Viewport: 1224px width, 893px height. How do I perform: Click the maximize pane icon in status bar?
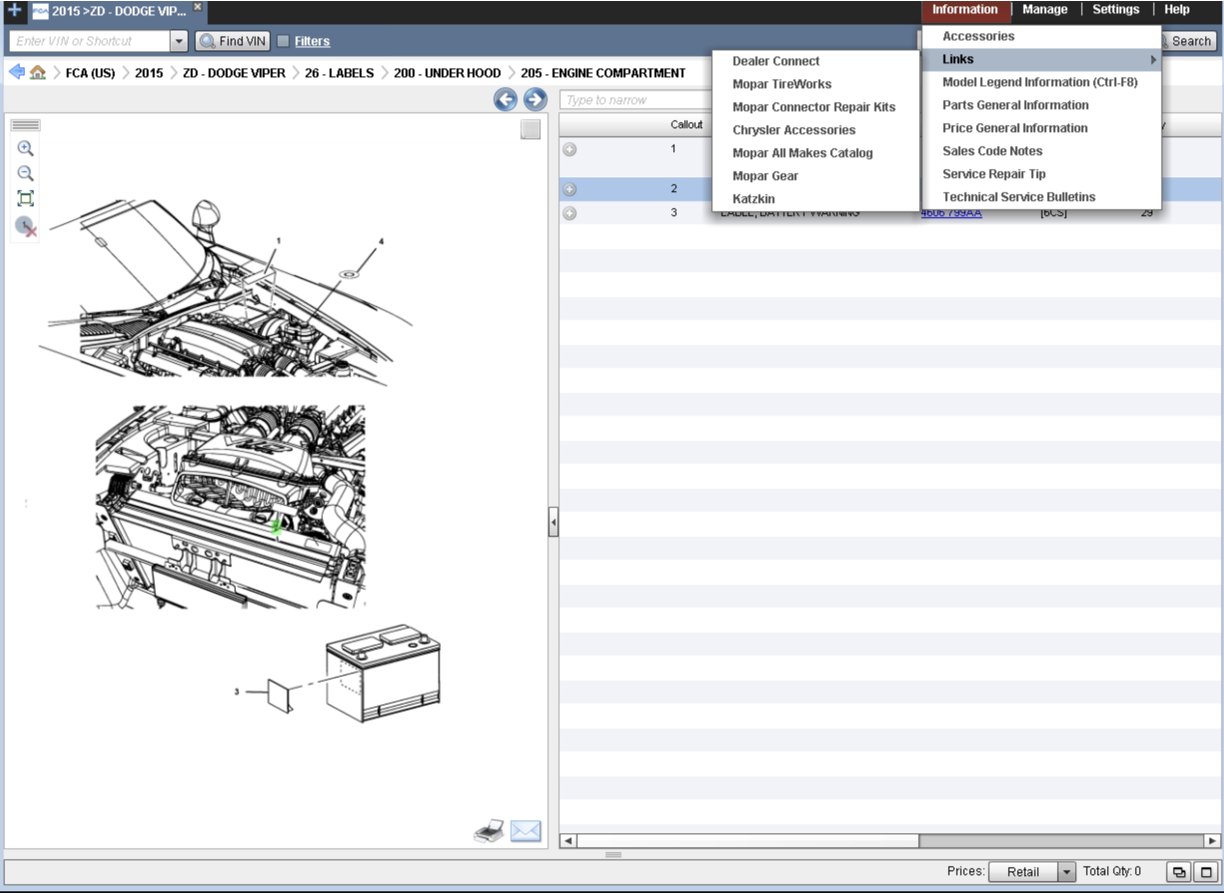click(x=1206, y=872)
